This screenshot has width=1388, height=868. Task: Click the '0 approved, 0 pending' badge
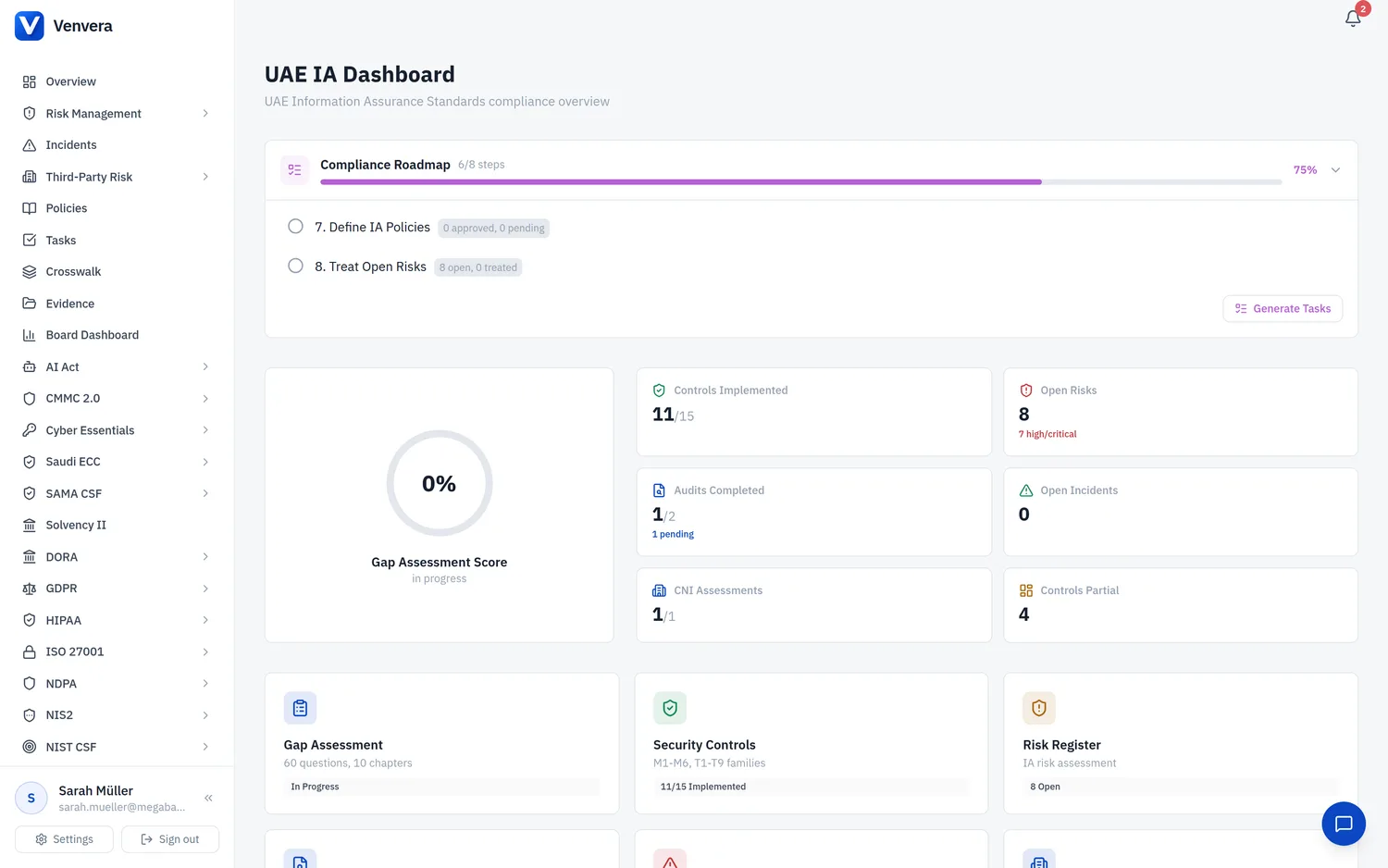[x=493, y=229]
